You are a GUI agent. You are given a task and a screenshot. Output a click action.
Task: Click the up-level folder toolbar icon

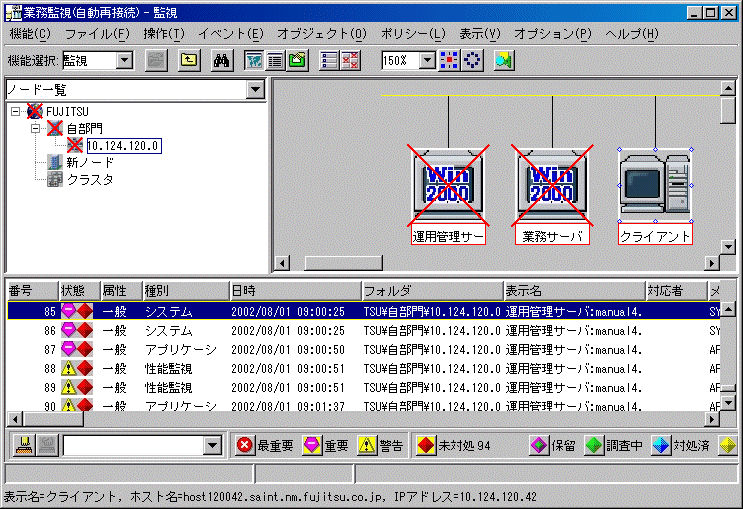point(189,61)
